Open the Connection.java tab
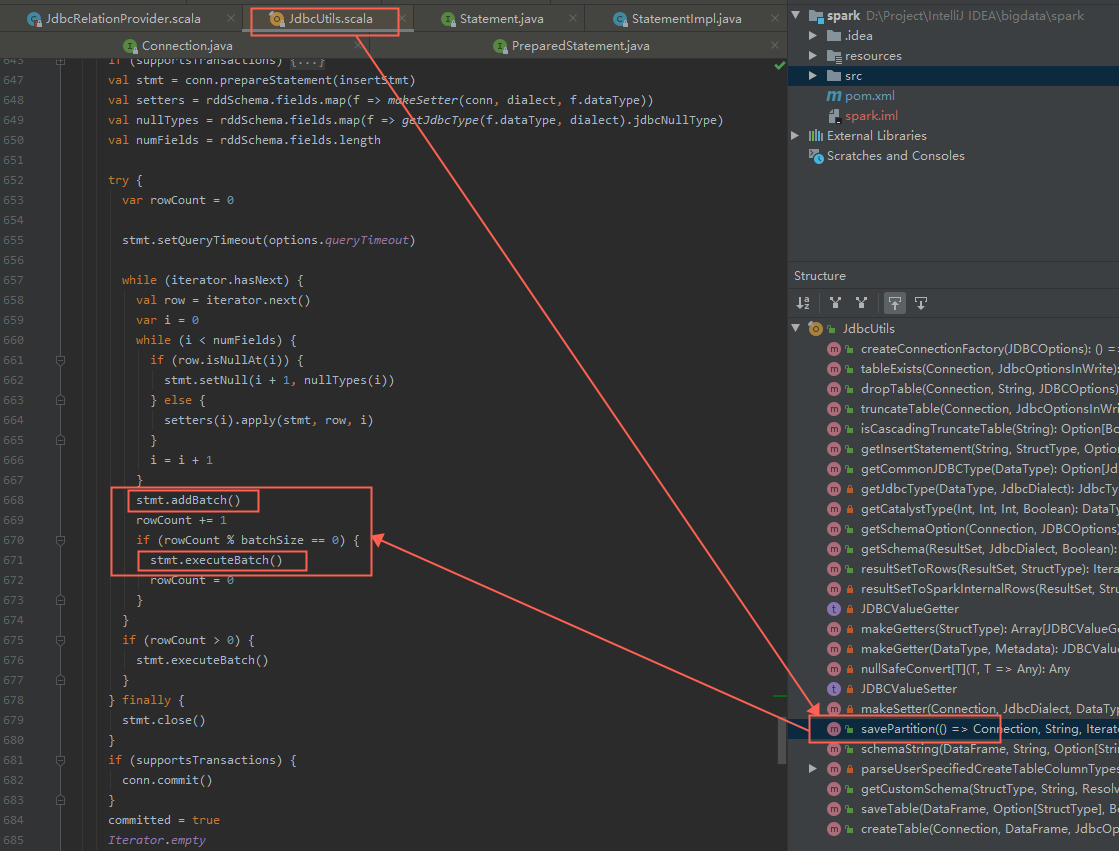 (187, 46)
